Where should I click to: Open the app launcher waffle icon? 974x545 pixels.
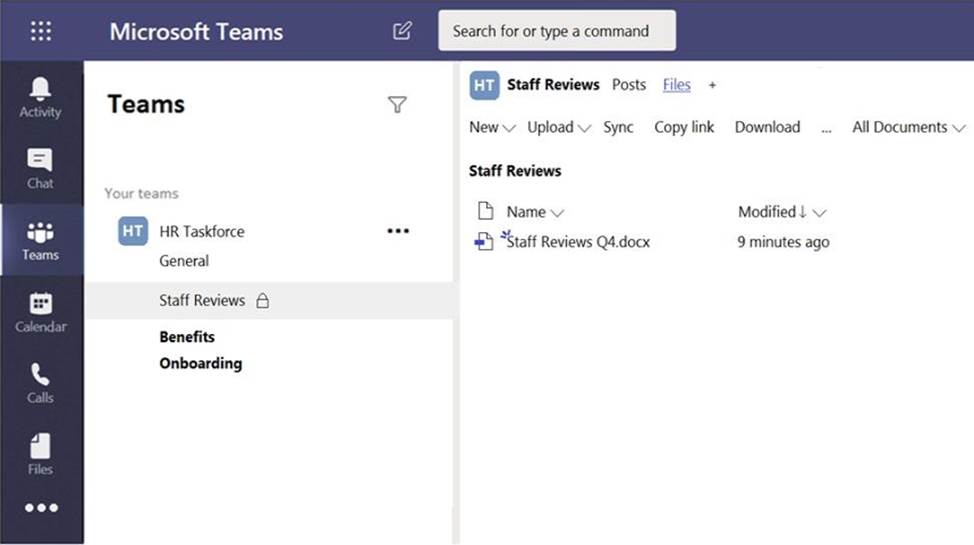pos(41,31)
